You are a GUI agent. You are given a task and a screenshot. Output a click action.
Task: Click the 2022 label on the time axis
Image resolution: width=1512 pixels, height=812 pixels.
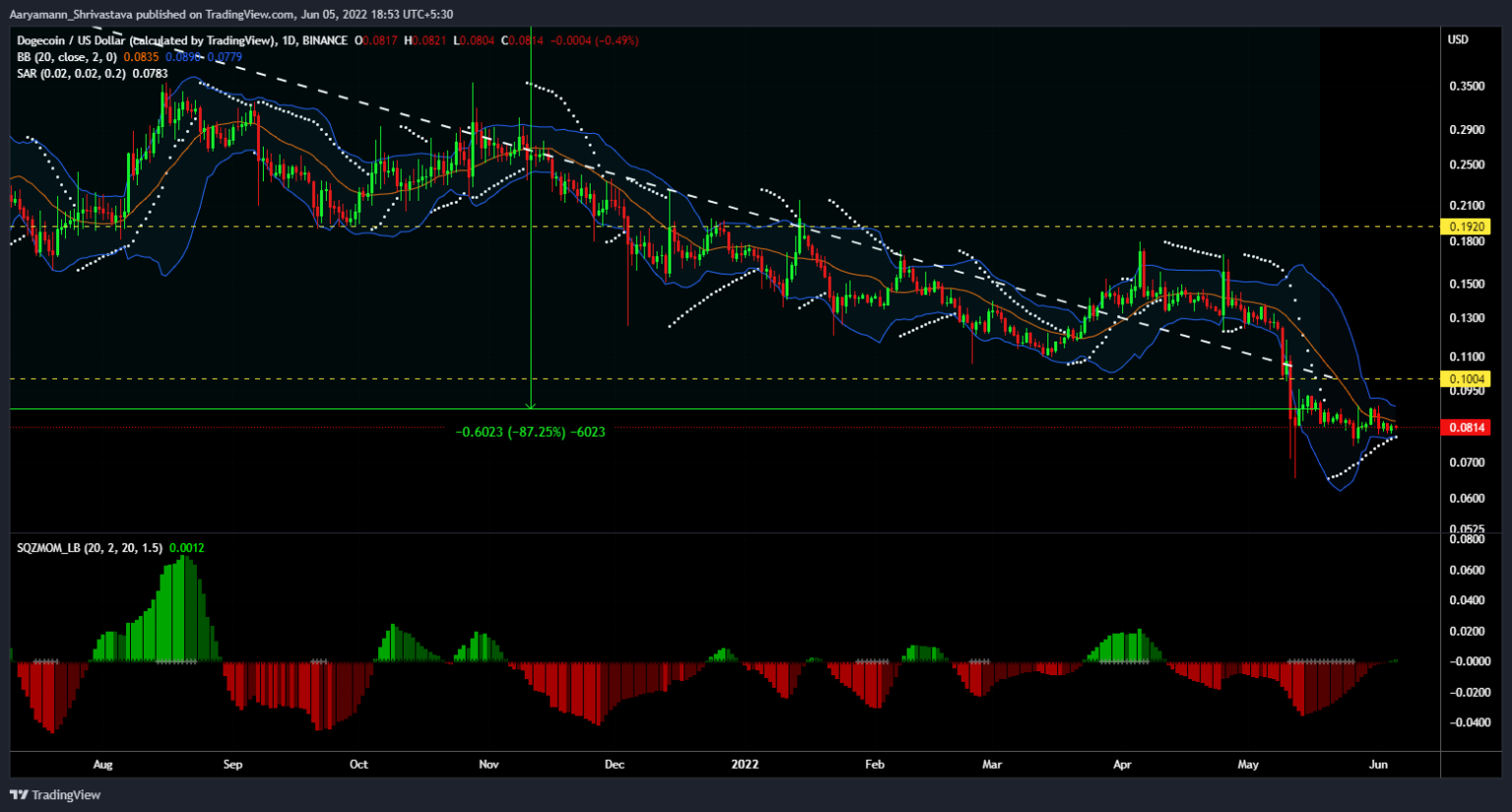click(x=745, y=764)
